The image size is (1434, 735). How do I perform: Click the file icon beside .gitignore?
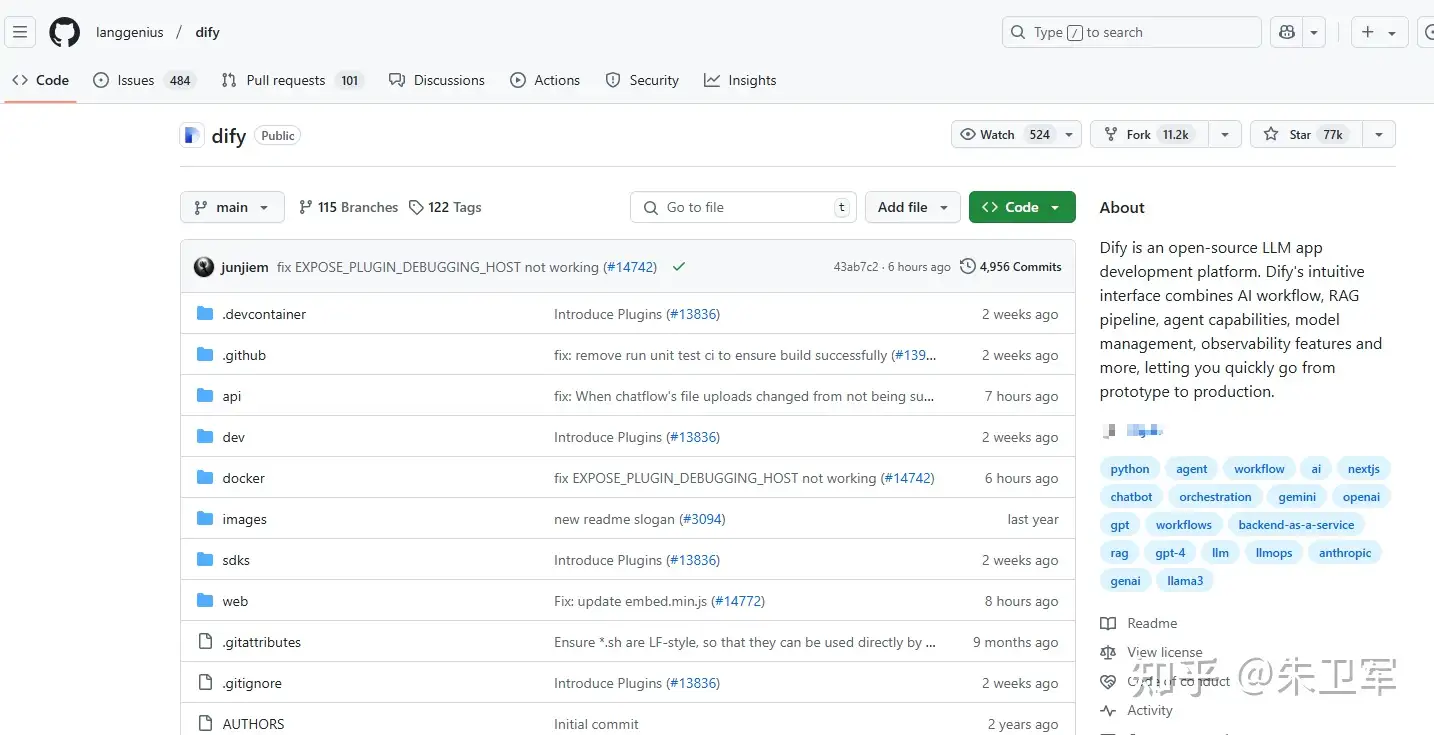point(205,683)
